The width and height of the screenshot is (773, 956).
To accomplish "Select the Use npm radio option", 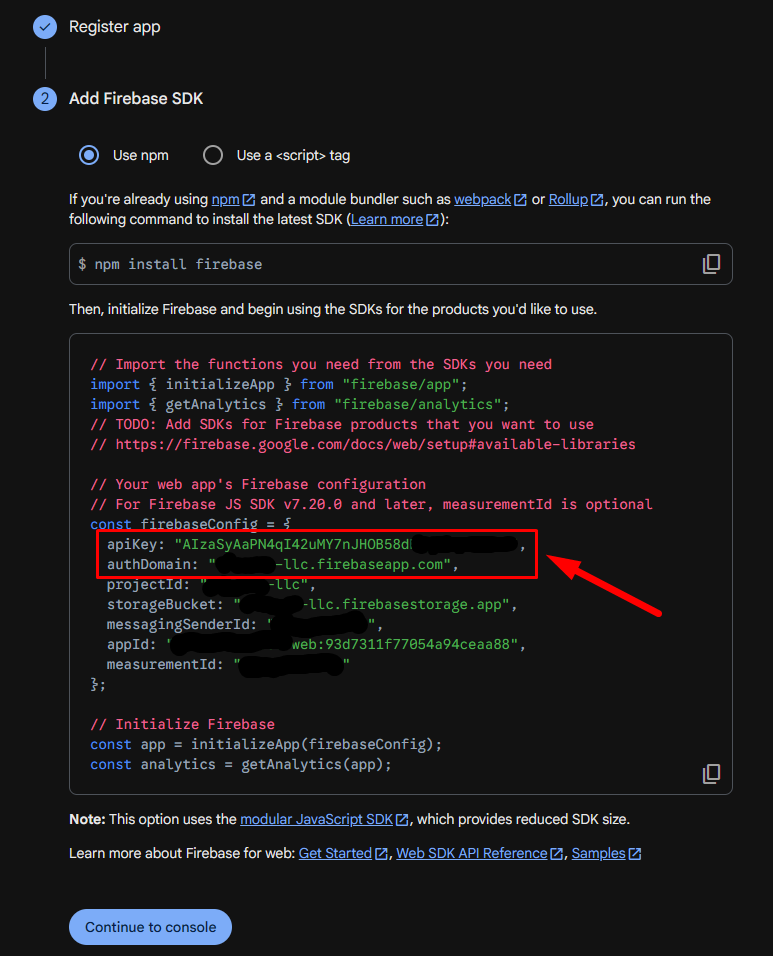I will click(89, 155).
